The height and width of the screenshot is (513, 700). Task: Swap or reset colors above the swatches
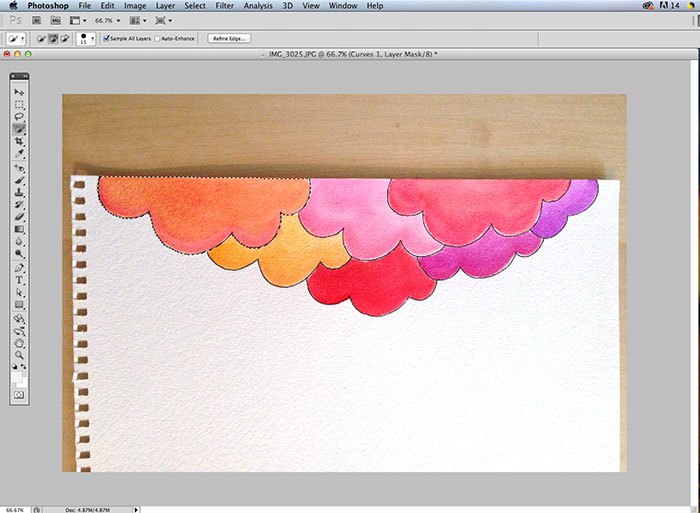[19, 367]
